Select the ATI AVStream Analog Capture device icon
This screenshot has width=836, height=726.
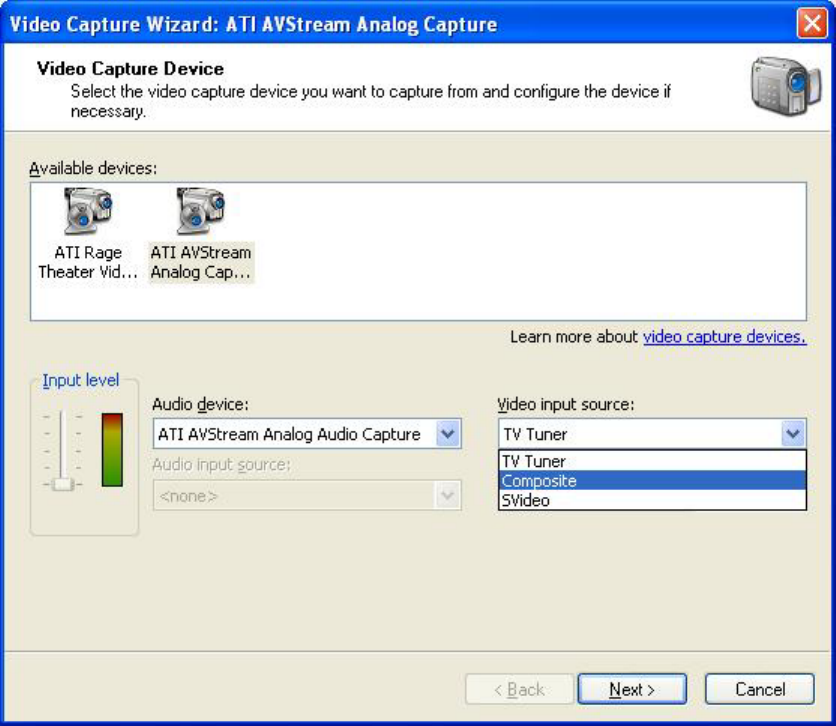(200, 212)
